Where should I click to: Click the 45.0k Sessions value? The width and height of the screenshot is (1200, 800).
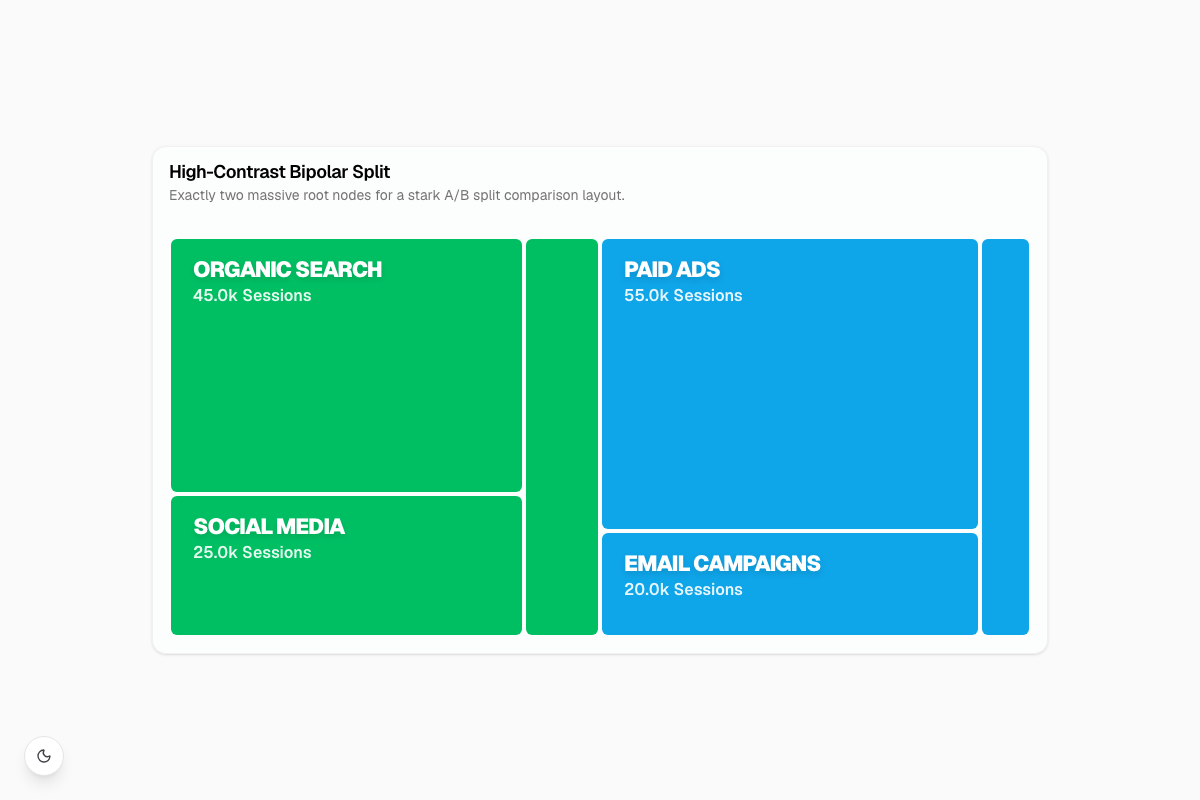[252, 296]
